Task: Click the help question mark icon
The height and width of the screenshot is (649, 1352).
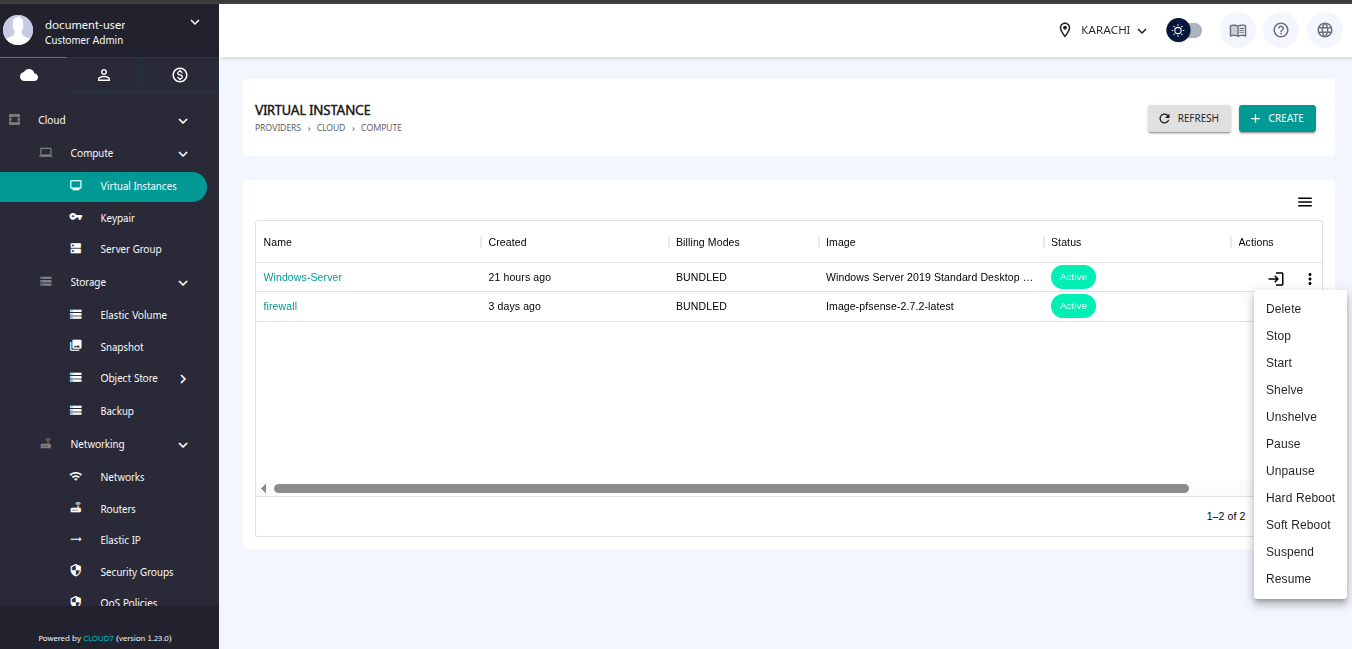Action: coord(1281,30)
